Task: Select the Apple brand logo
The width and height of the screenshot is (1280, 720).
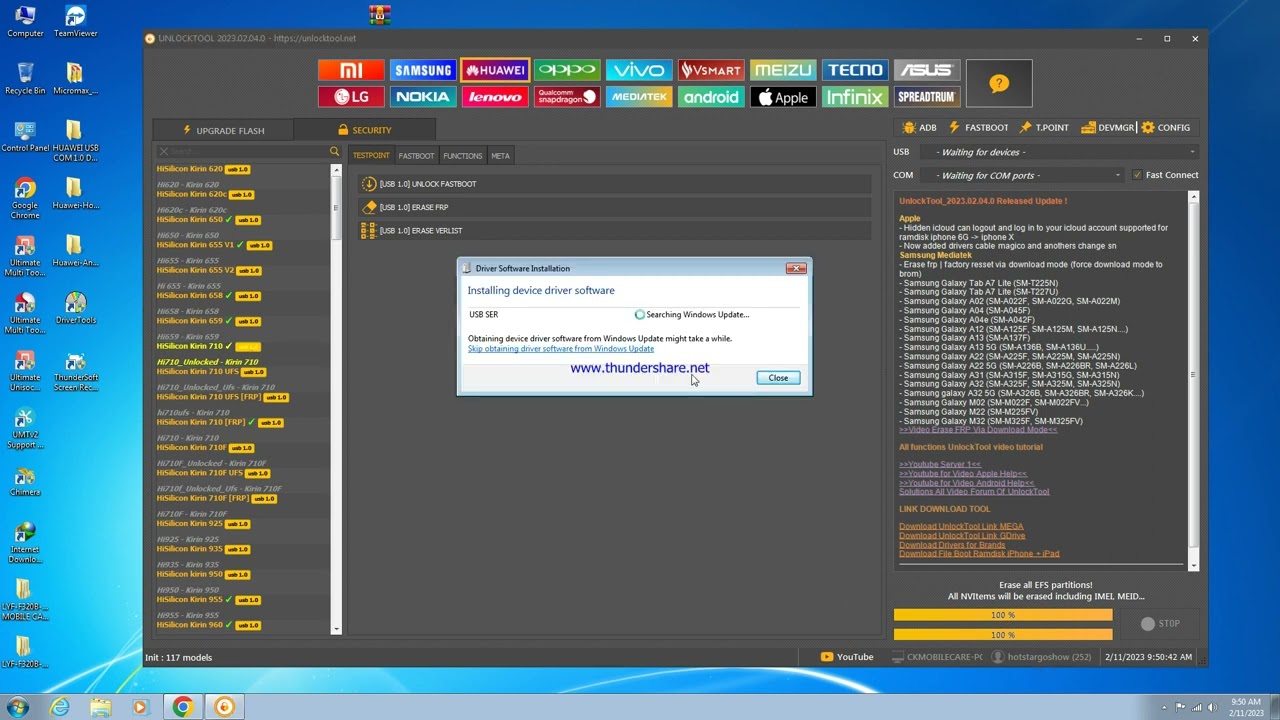Action: 783,97
